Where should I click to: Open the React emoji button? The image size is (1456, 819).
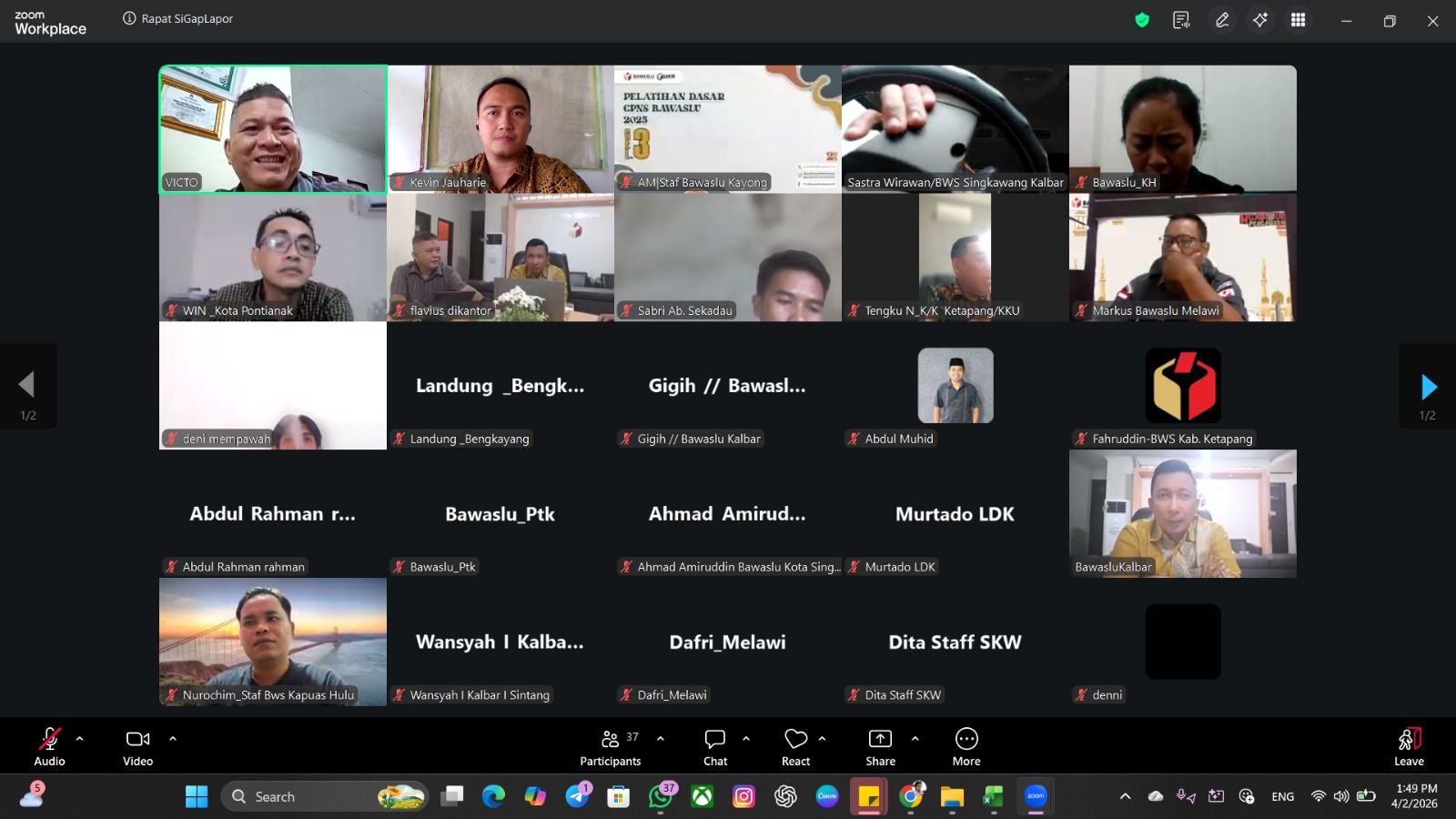[796, 746]
